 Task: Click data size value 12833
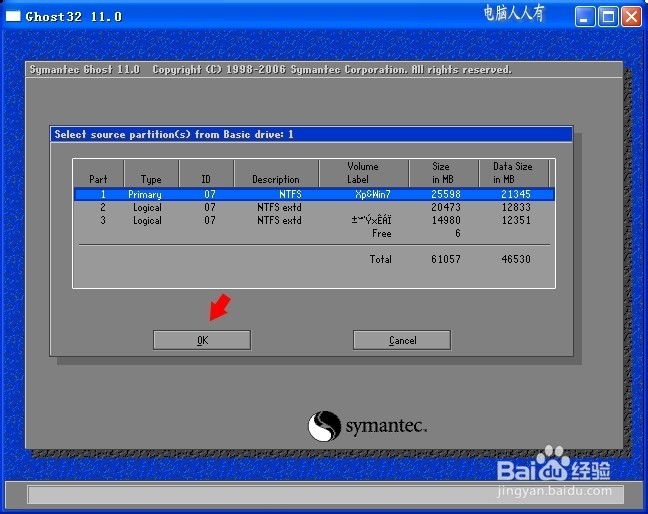click(515, 207)
